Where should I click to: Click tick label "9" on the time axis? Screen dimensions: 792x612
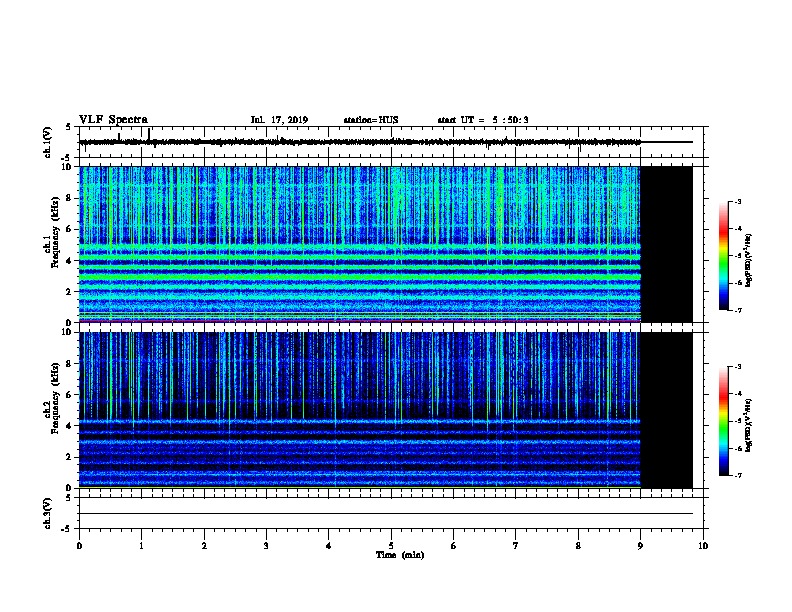coord(640,546)
